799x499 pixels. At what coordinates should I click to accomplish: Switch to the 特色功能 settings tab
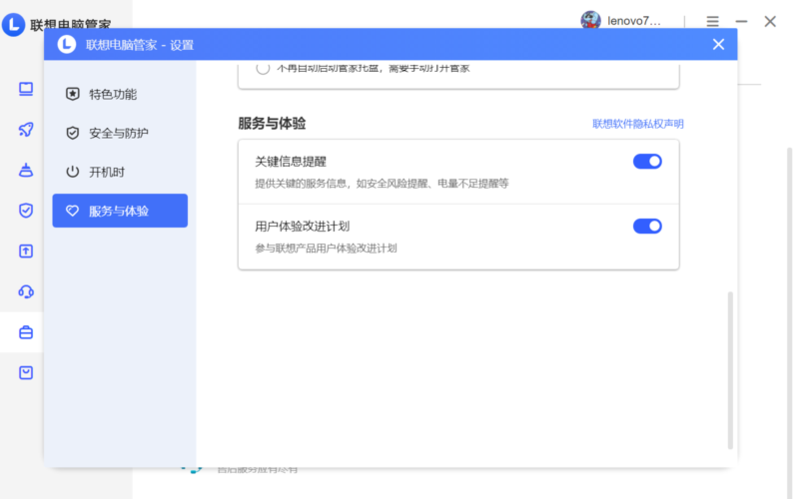113,94
